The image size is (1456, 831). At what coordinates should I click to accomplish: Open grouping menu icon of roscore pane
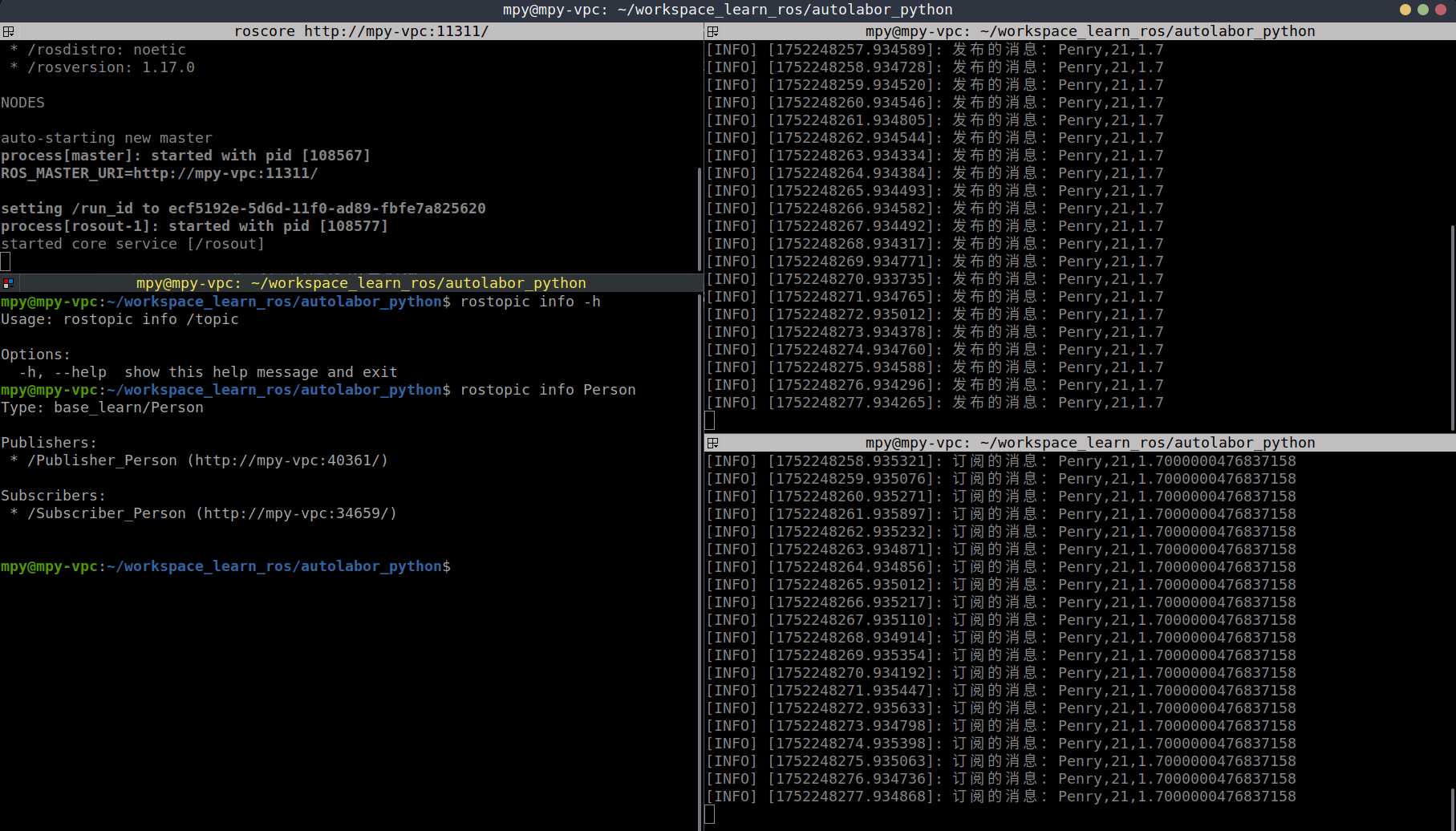point(8,31)
